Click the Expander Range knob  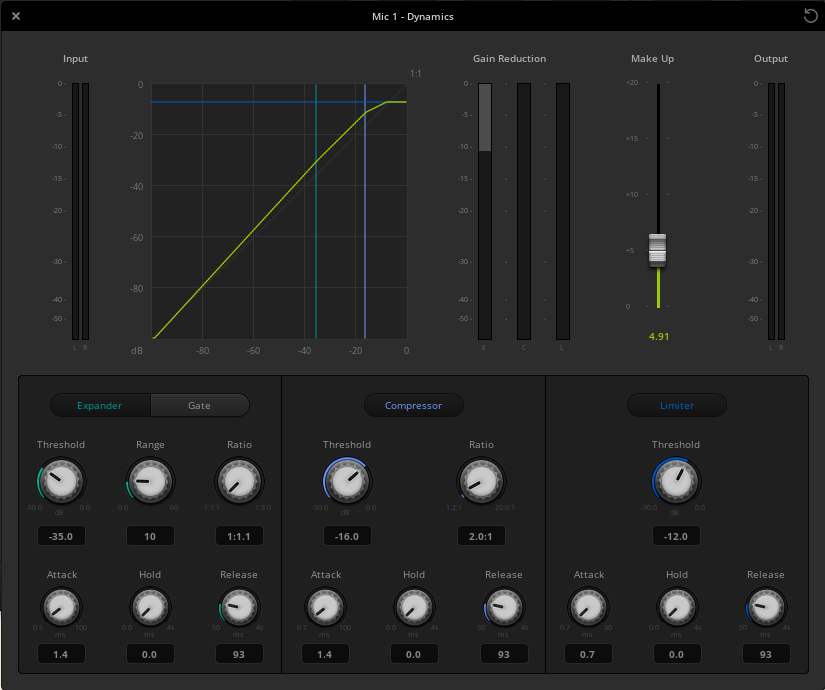(x=150, y=481)
